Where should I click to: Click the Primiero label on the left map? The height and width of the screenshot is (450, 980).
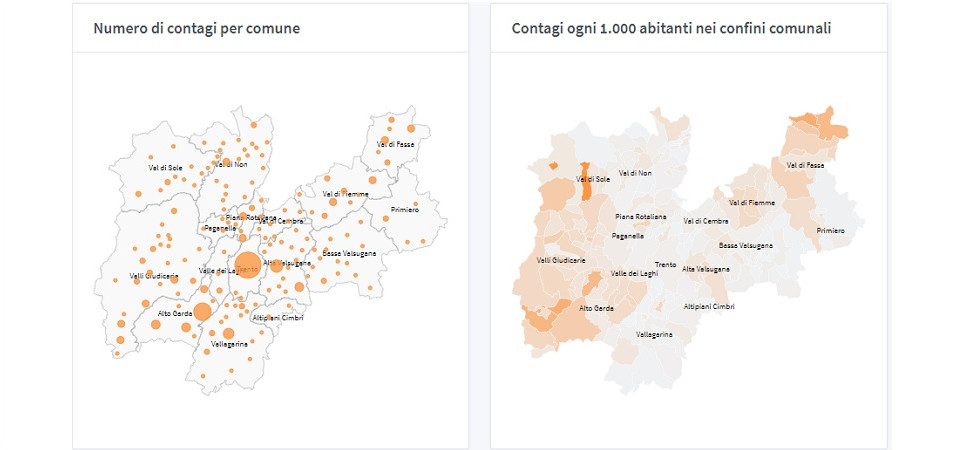[x=404, y=209]
